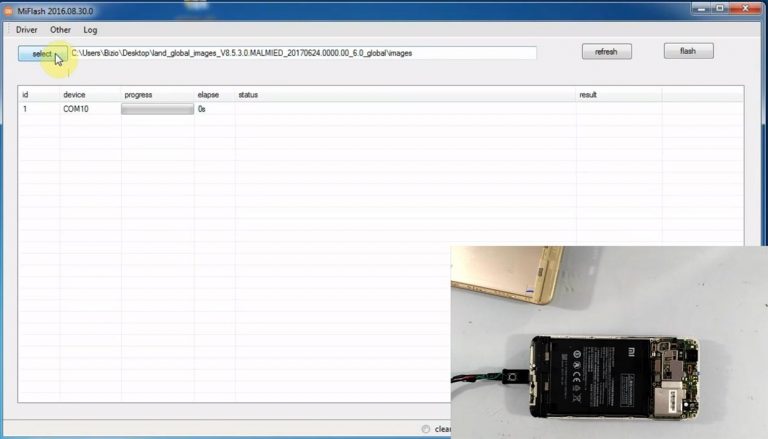Select the clean all radio button

pos(426,429)
